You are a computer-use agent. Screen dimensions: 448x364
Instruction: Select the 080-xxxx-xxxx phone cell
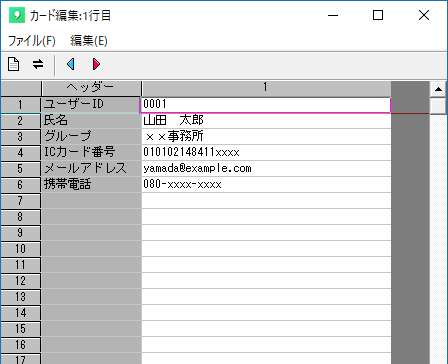pyautogui.click(x=266, y=185)
